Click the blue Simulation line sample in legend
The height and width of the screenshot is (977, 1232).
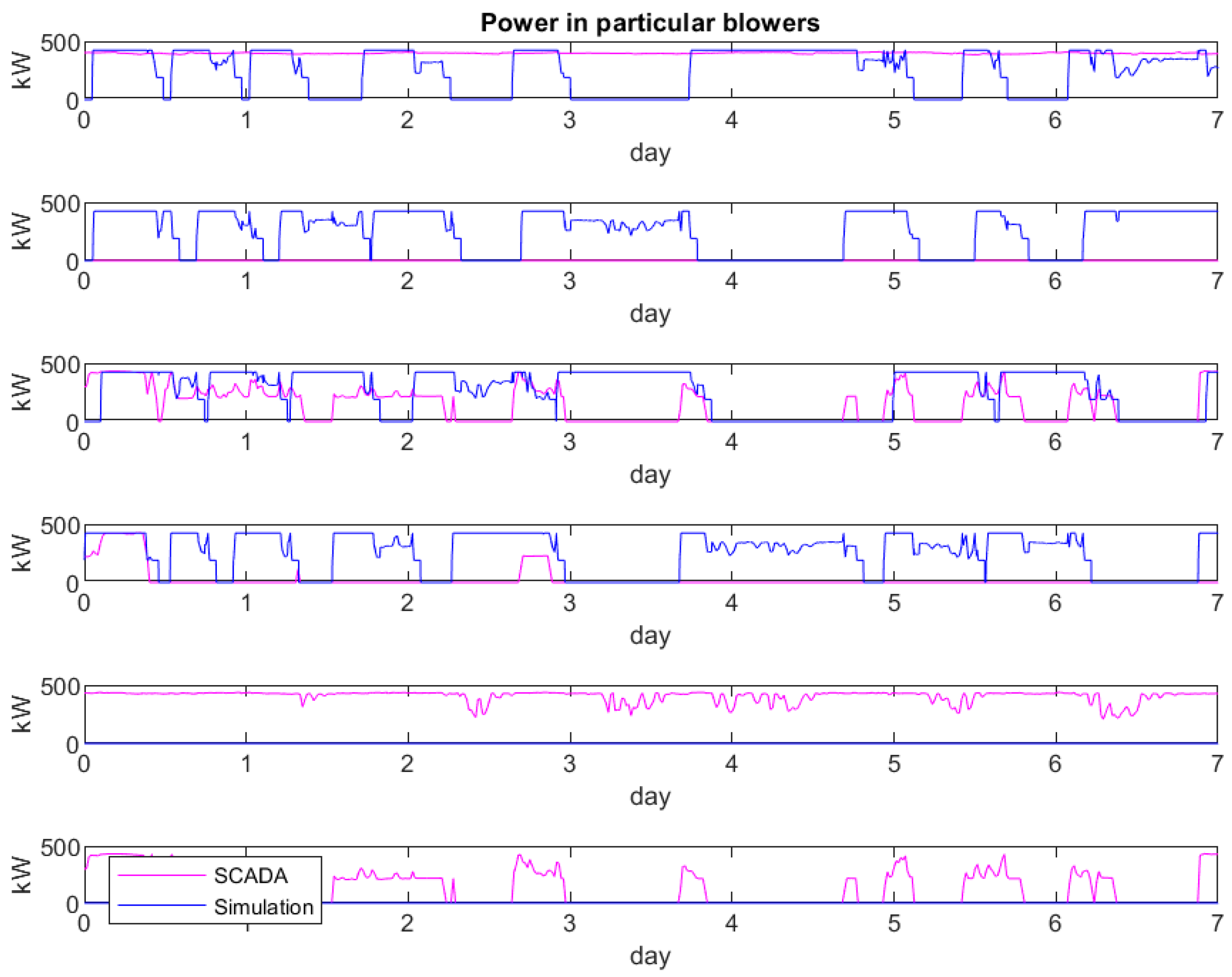[x=162, y=906]
